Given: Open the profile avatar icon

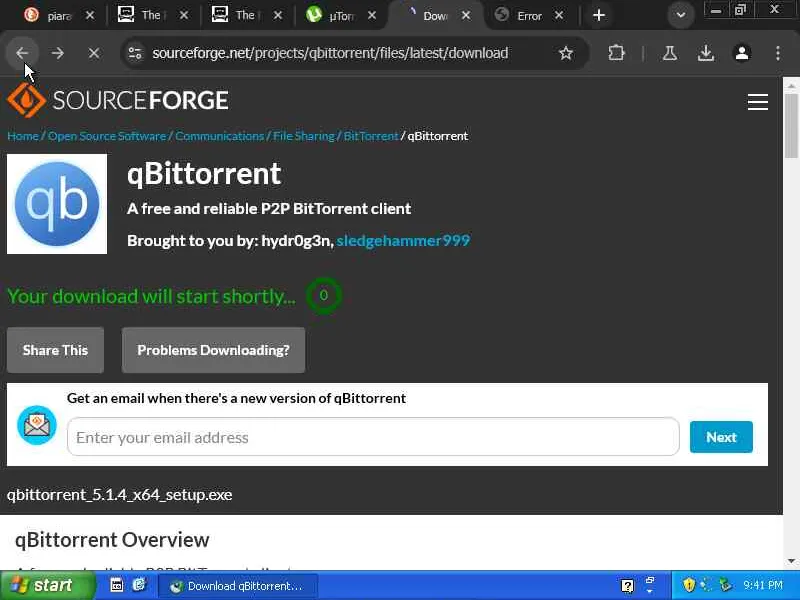Looking at the screenshot, I should coord(742,53).
